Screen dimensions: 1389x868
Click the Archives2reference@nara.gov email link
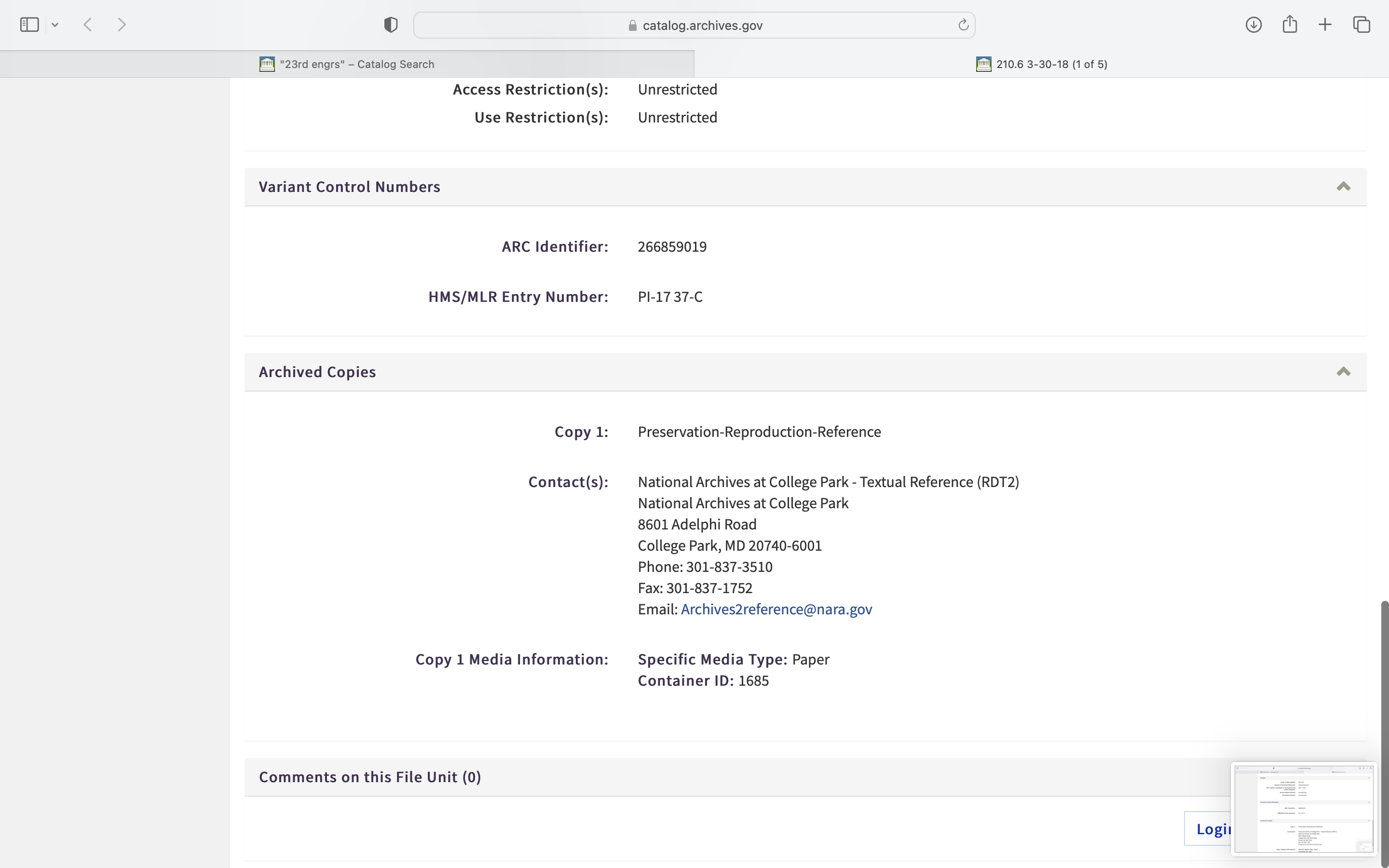776,609
